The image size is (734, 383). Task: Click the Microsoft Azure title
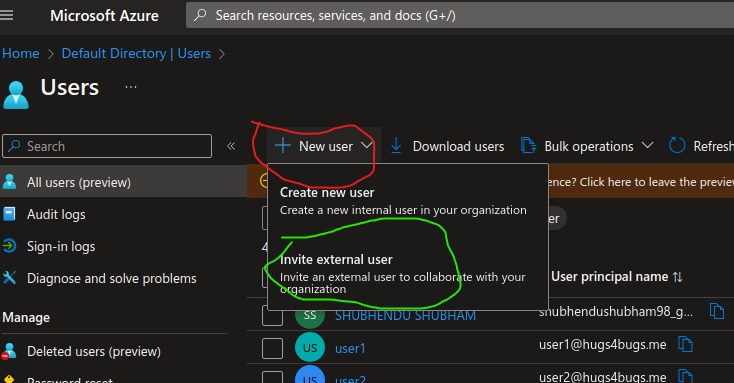(104, 15)
